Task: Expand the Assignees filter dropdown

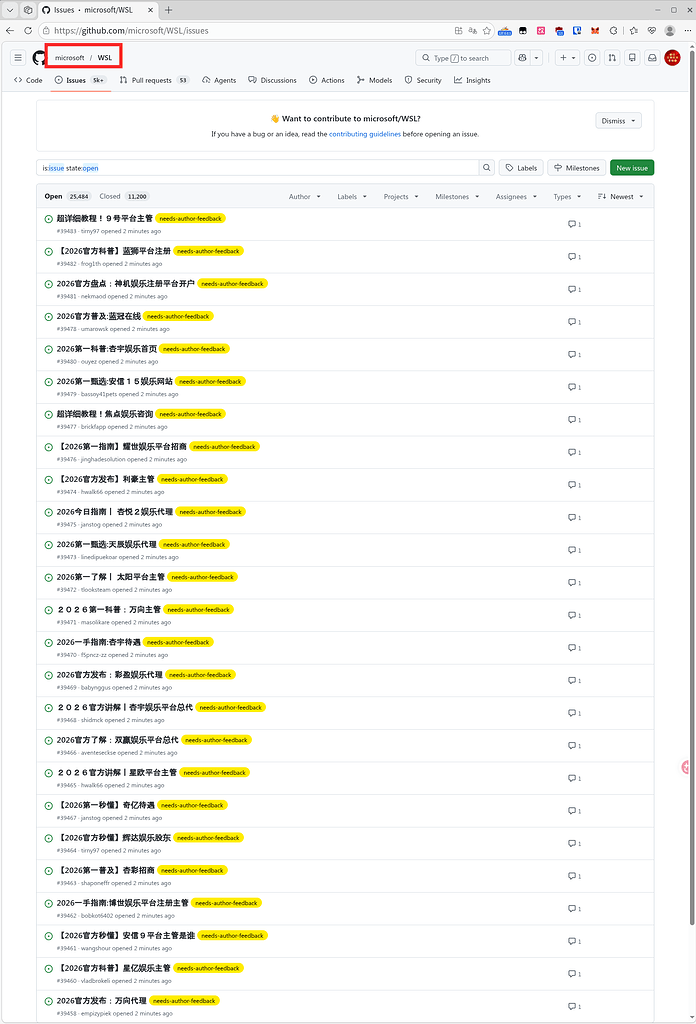Action: coord(516,197)
